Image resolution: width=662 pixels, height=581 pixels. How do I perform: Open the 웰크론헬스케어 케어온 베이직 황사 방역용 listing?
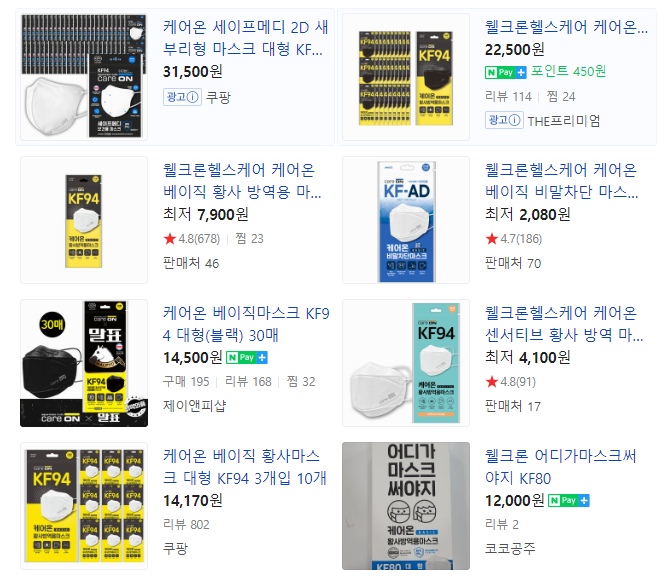[x=242, y=181]
